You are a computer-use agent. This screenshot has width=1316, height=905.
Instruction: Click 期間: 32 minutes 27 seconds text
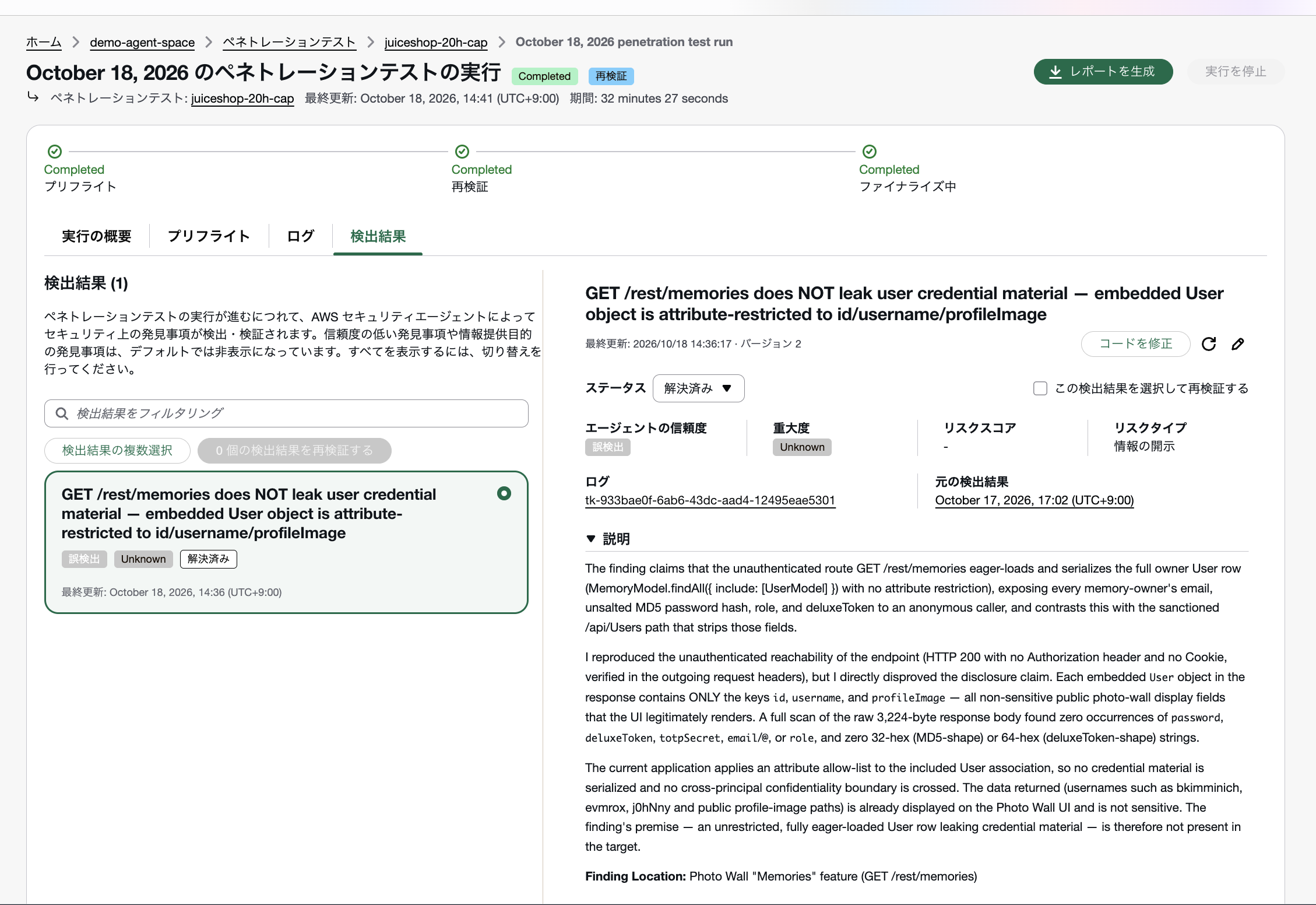(649, 99)
